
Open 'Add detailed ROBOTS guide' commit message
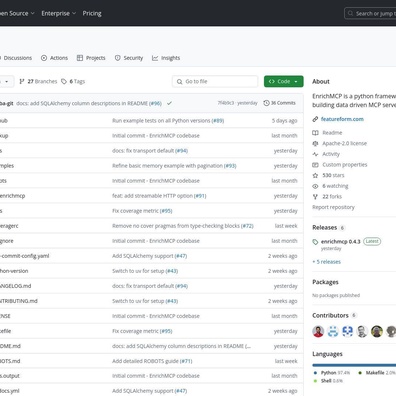coord(145,361)
